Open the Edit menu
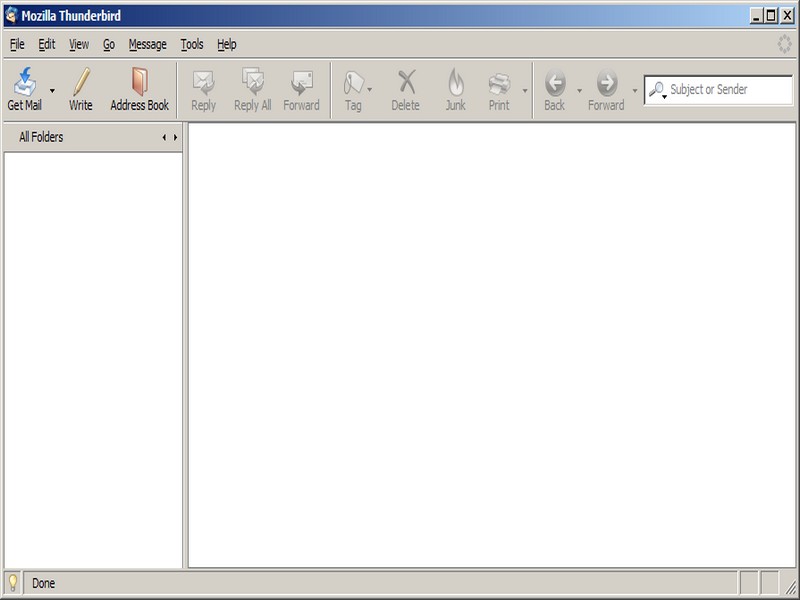 click(x=46, y=44)
